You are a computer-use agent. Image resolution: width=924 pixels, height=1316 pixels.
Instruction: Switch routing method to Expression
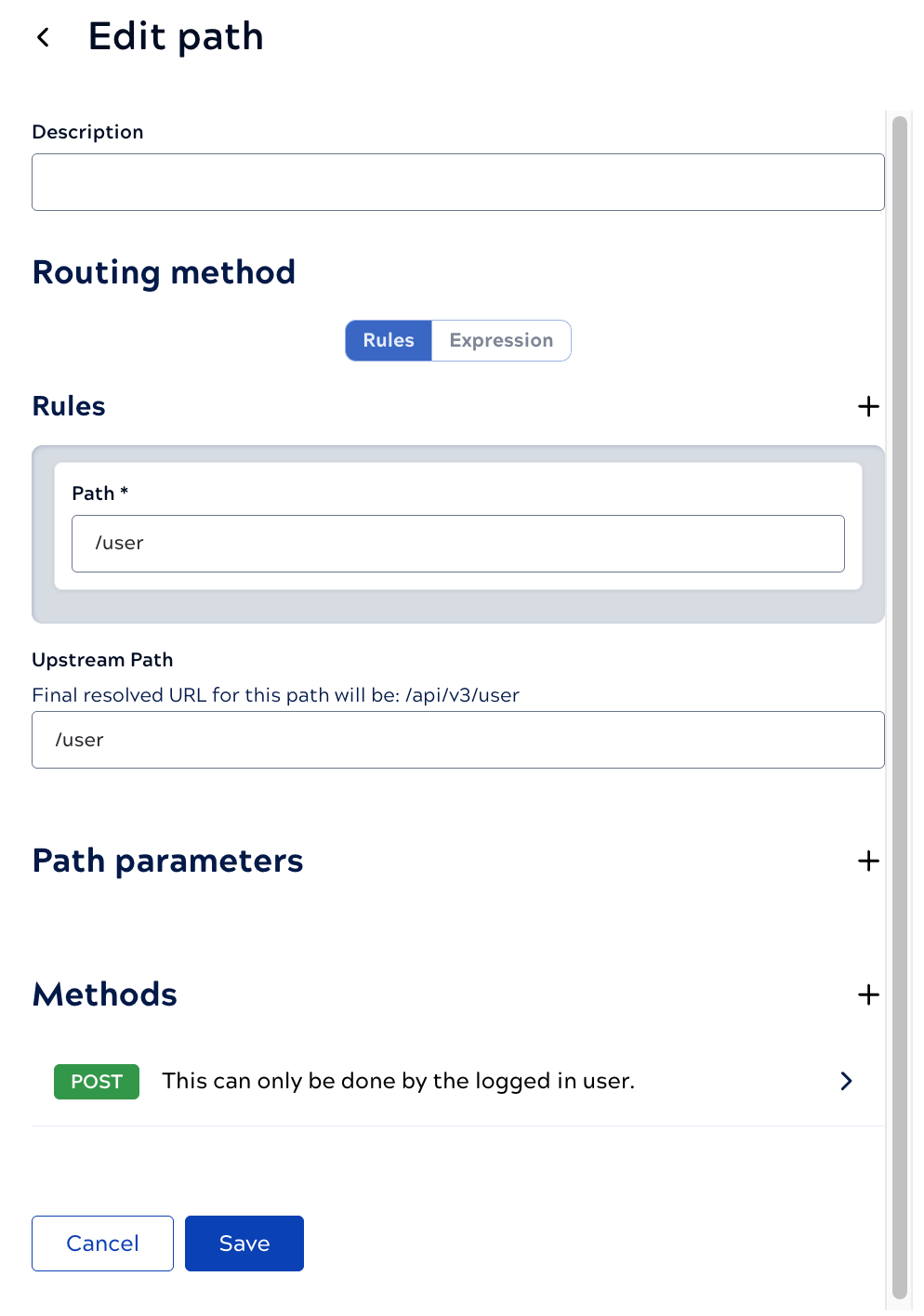pyautogui.click(x=501, y=340)
